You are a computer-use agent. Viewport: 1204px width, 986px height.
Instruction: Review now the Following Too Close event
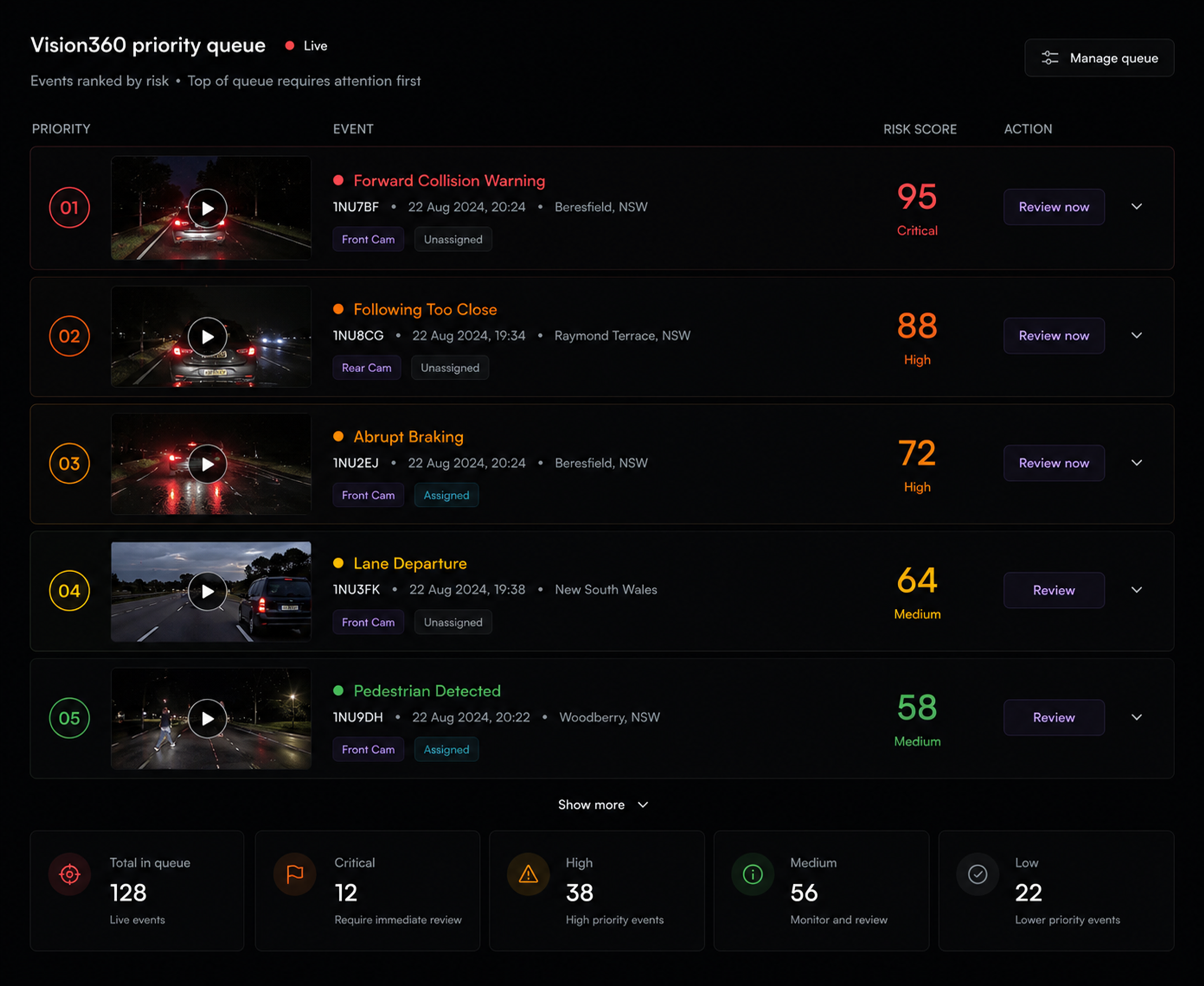(x=1054, y=336)
